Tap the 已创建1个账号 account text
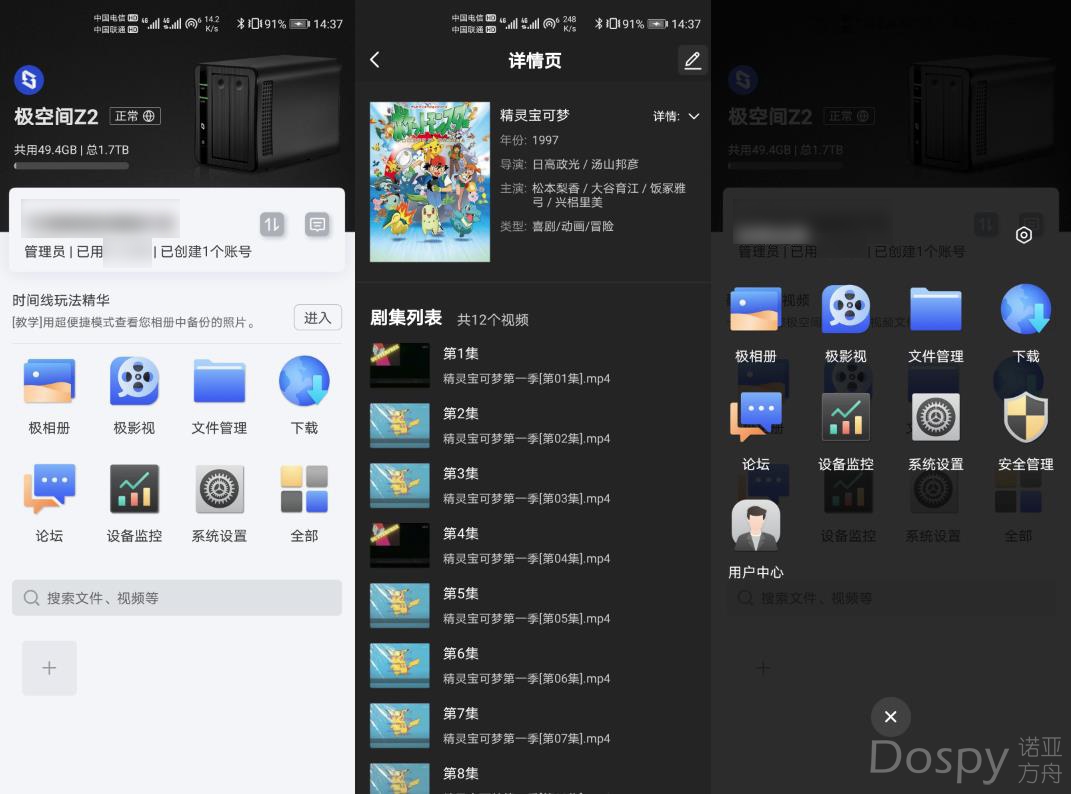The height and width of the screenshot is (794, 1071). (206, 251)
